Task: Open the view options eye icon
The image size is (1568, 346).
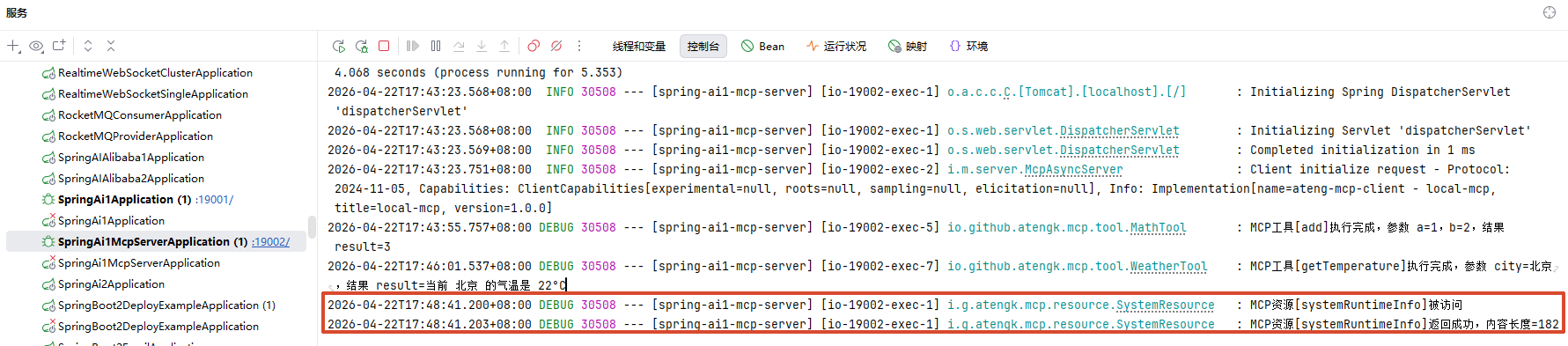Action: [36, 46]
